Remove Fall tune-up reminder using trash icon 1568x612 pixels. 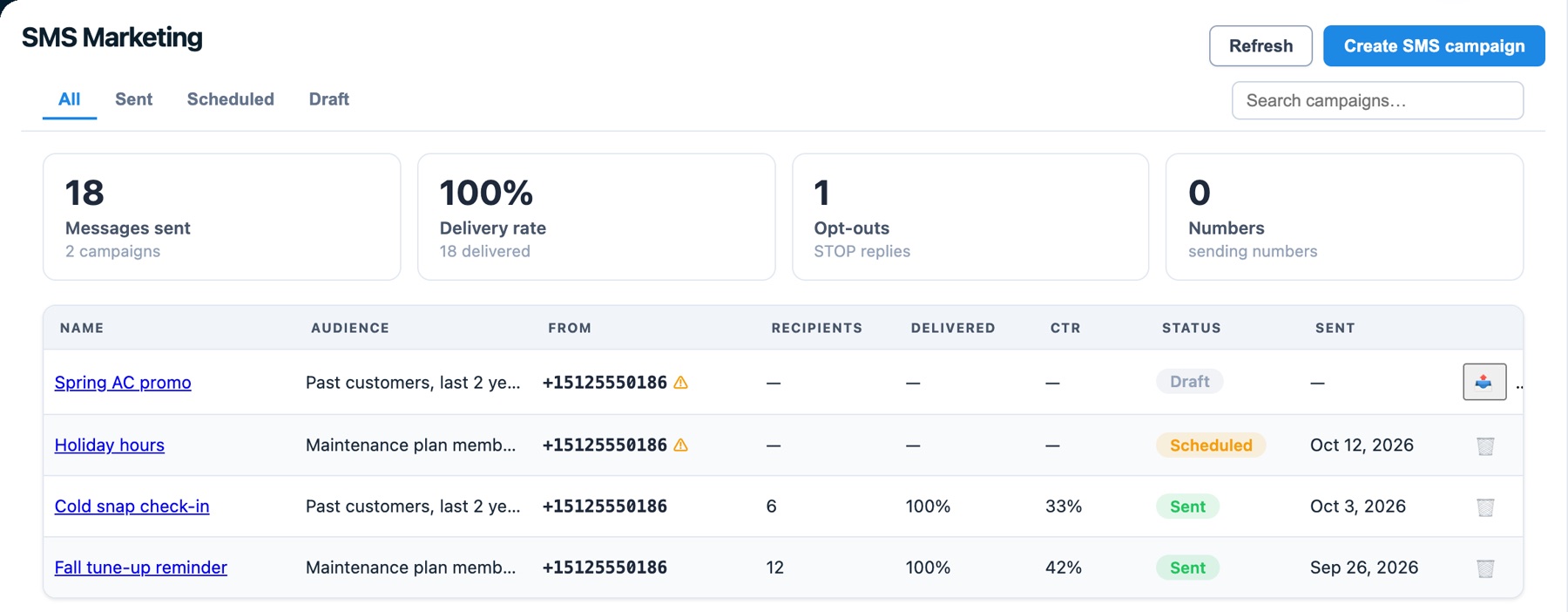click(1485, 568)
